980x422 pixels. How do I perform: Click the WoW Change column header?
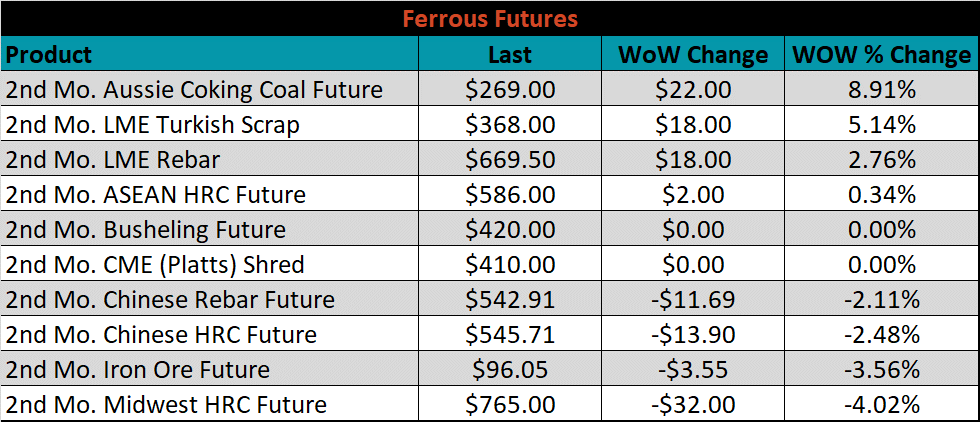point(693,54)
